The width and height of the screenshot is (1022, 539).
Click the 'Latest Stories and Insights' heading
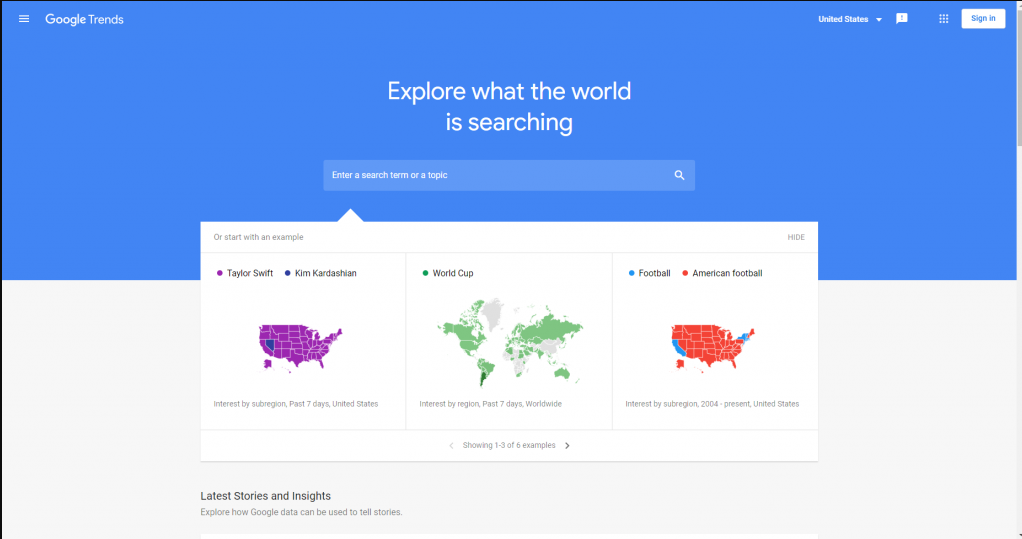265,496
